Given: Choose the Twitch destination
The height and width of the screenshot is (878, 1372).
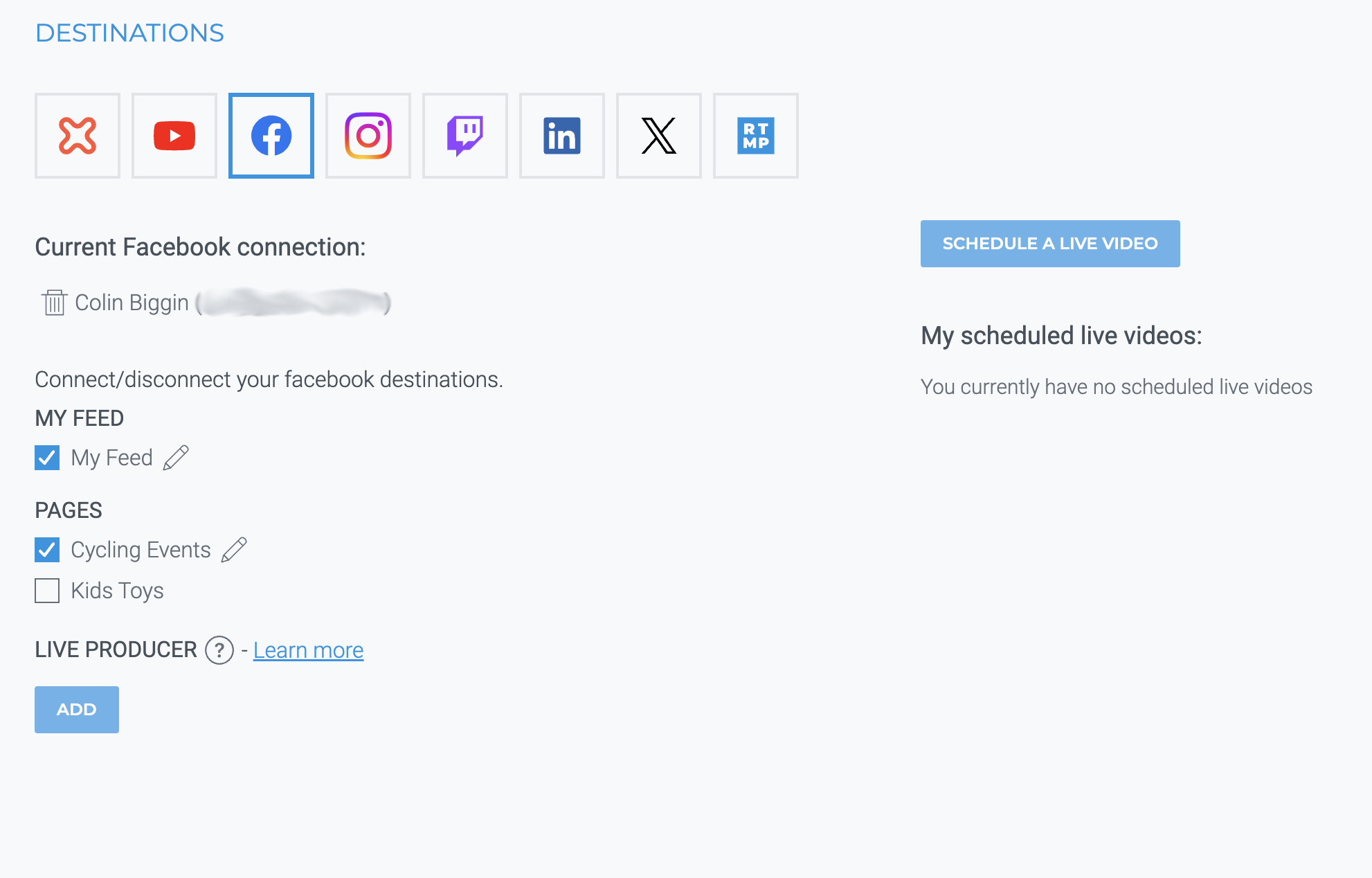Looking at the screenshot, I should (x=465, y=136).
